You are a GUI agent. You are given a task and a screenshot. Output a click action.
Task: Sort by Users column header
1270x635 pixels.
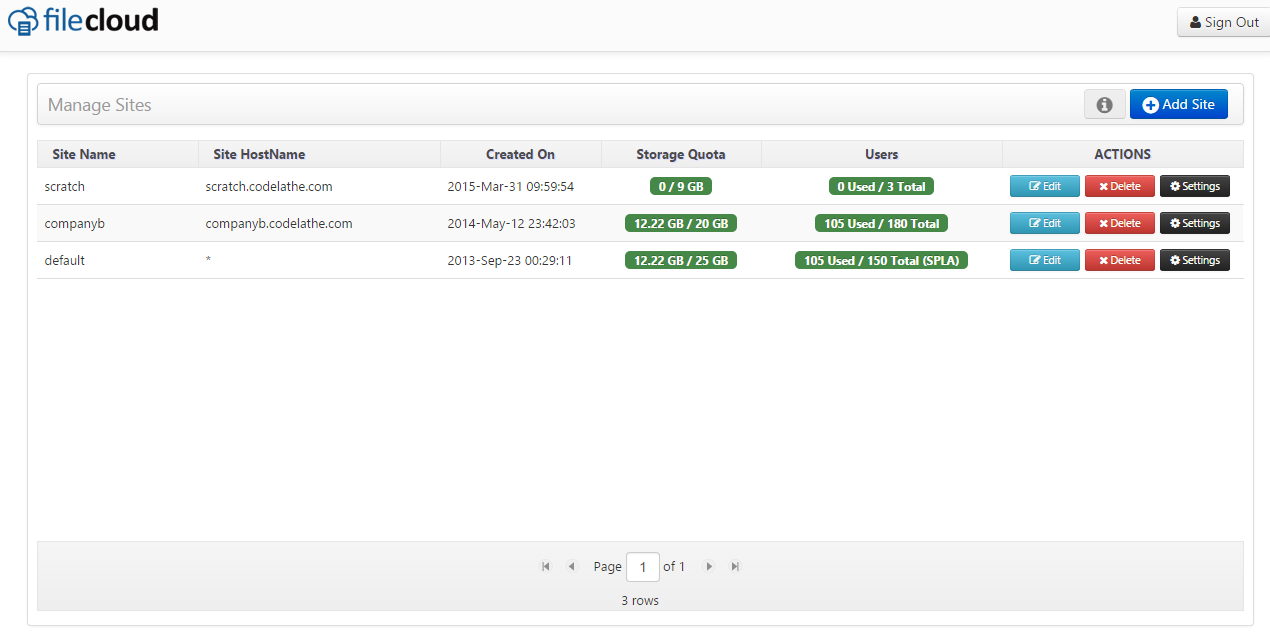tap(882, 154)
